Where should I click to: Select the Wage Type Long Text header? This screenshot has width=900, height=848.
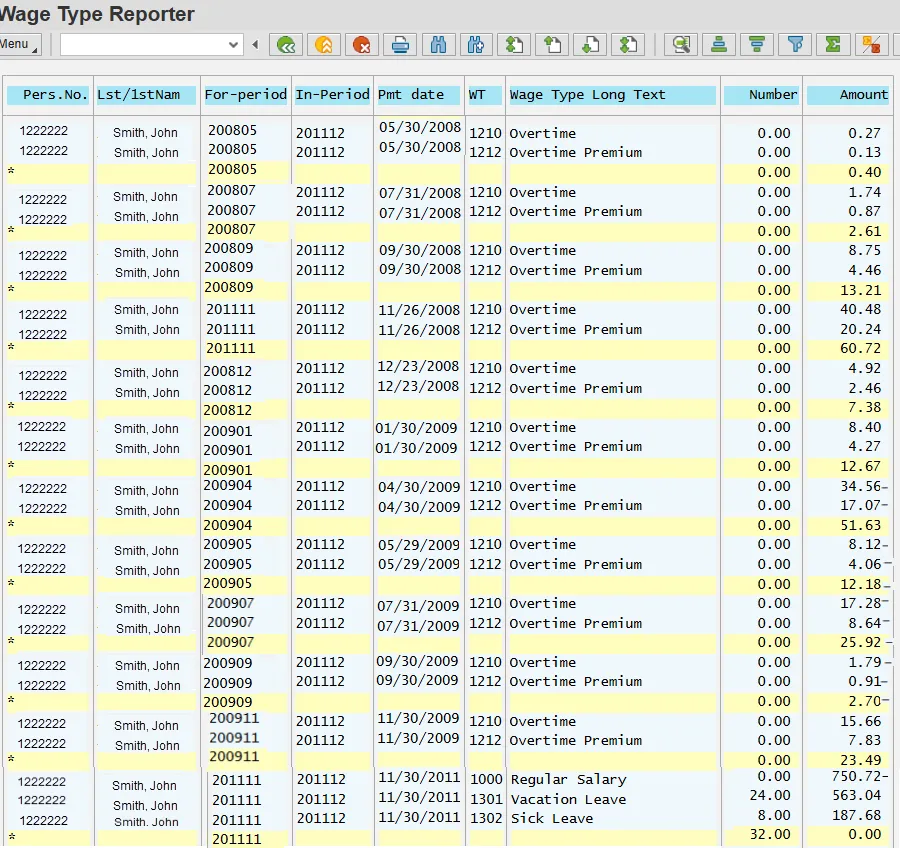pyautogui.click(x=611, y=95)
